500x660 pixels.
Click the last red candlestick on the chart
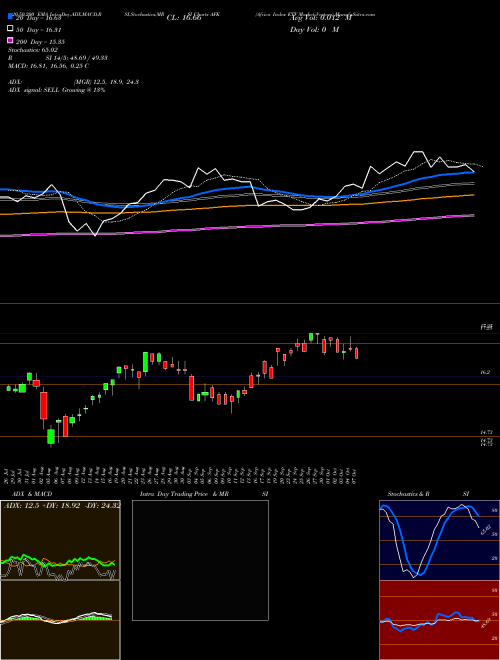point(356,353)
